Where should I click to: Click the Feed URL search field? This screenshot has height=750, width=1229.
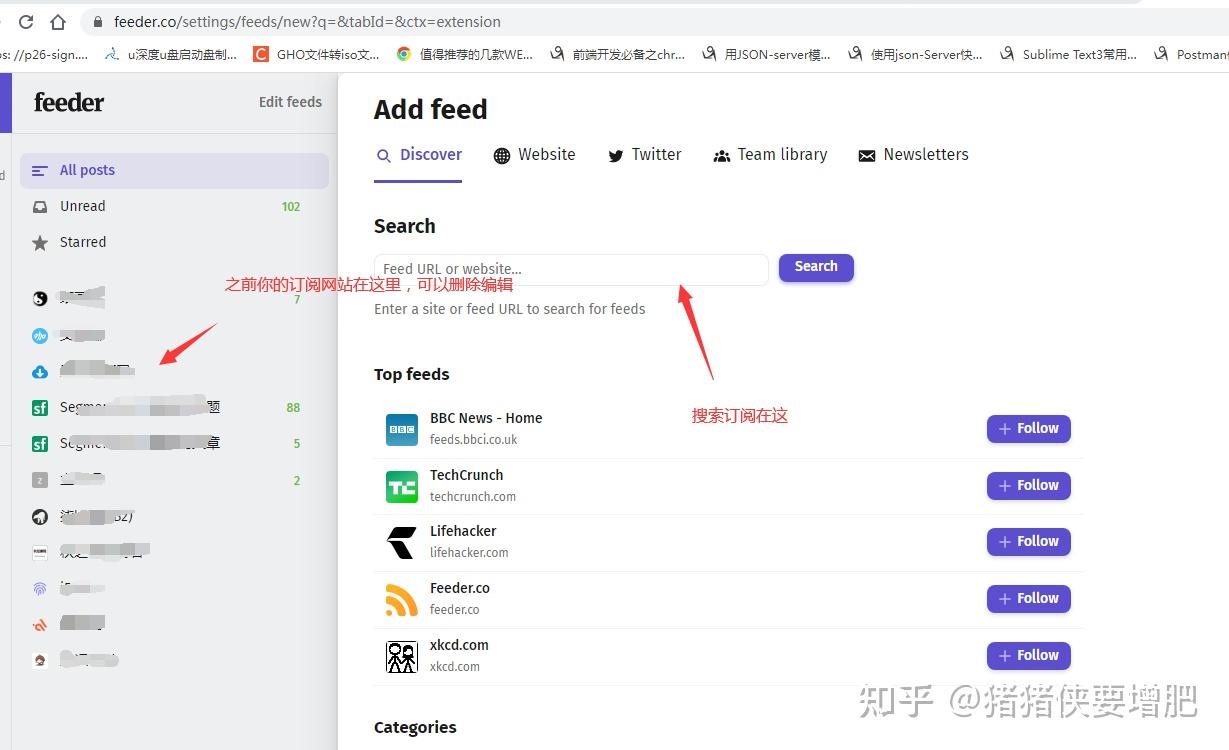click(x=570, y=268)
